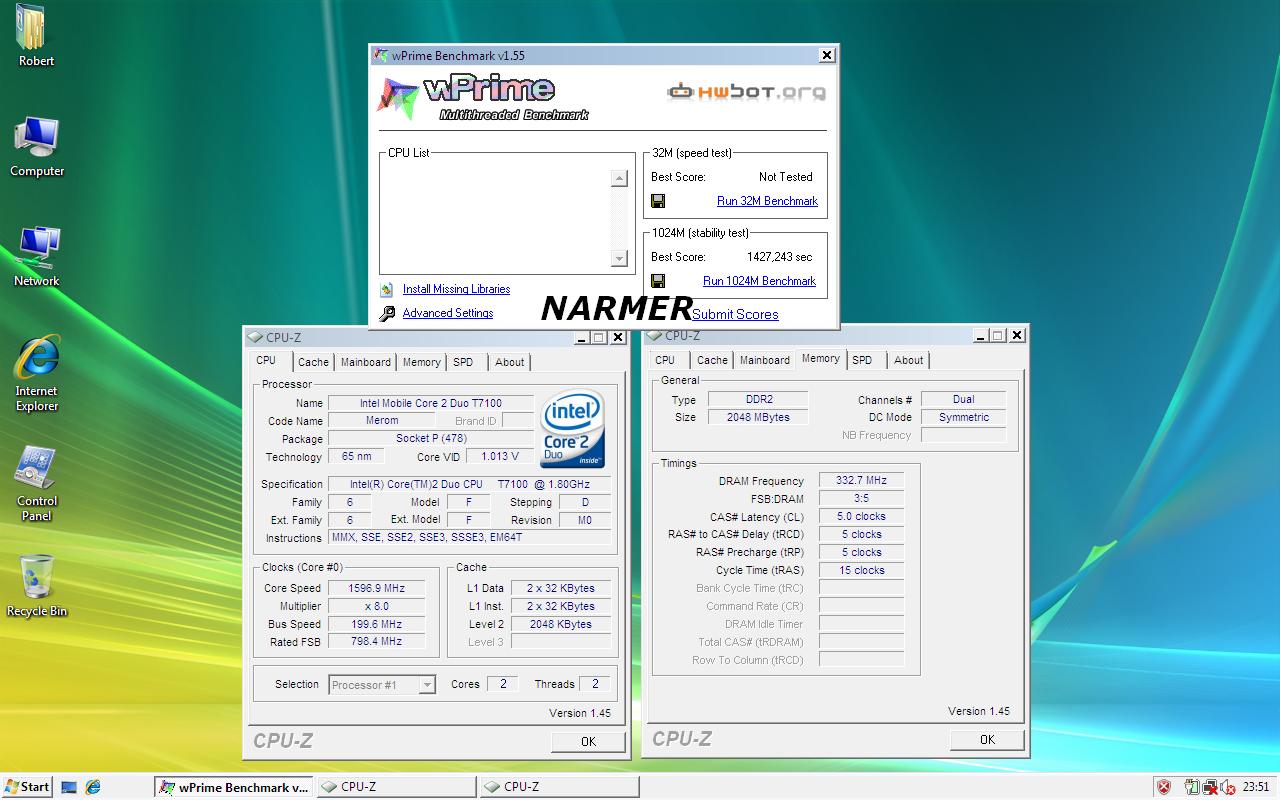
Task: Open the Mainboard tab in right CPU-Z window
Action: pyautogui.click(x=764, y=360)
